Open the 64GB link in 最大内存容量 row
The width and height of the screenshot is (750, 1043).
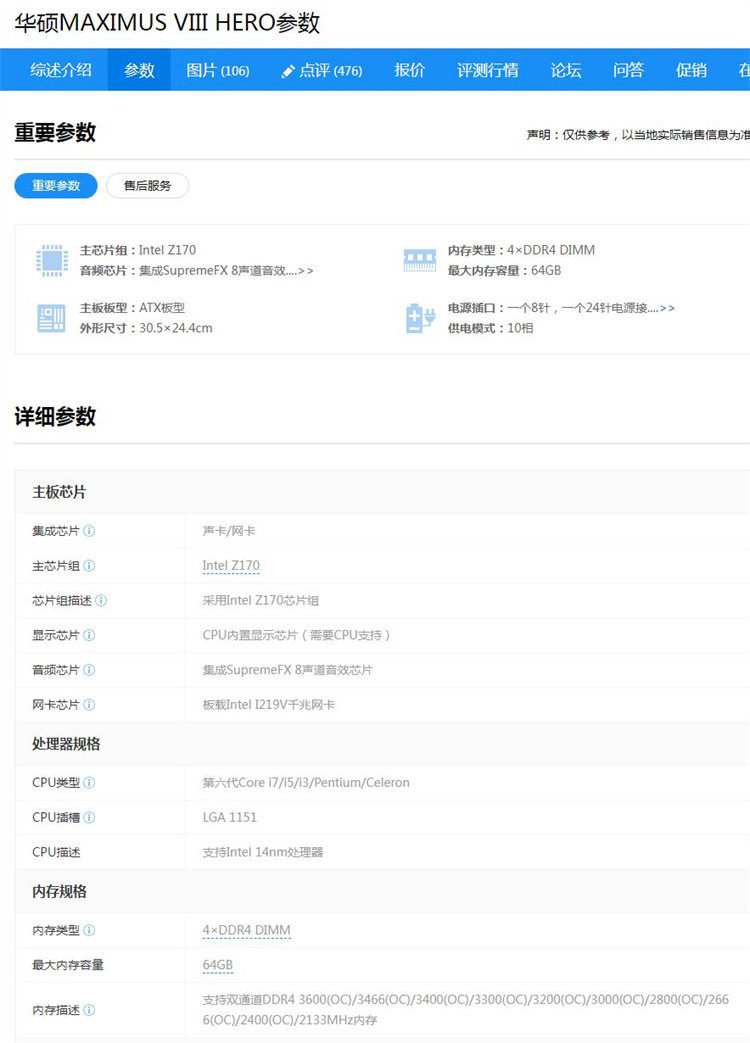217,965
